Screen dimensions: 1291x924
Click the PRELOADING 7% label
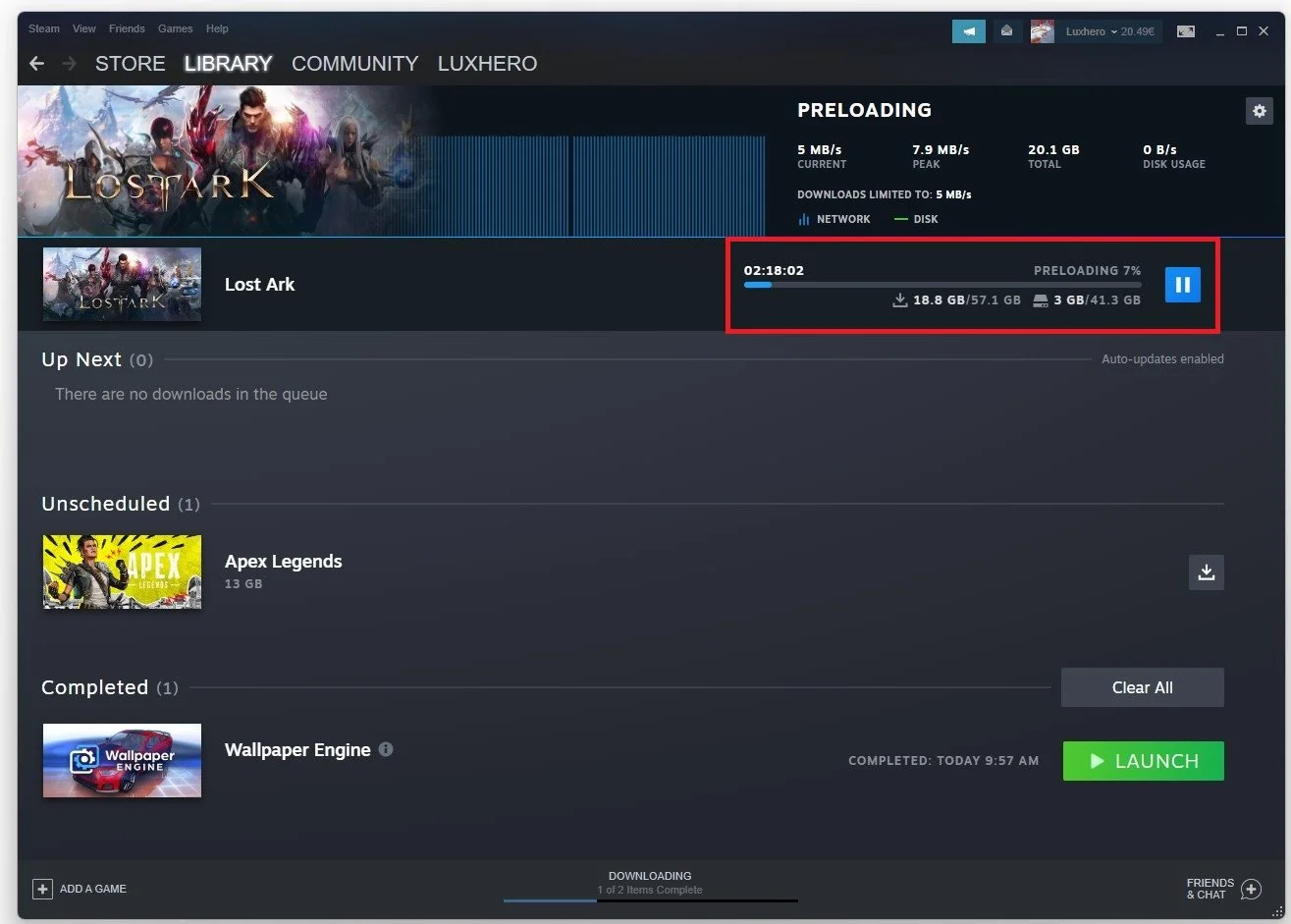[1087, 270]
